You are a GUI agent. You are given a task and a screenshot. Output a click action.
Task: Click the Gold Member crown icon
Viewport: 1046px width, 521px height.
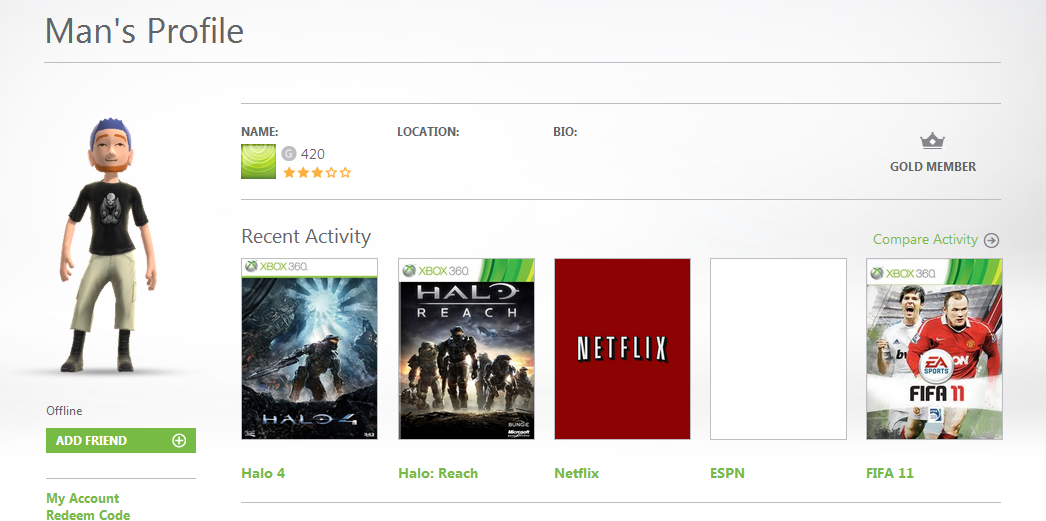click(x=933, y=141)
